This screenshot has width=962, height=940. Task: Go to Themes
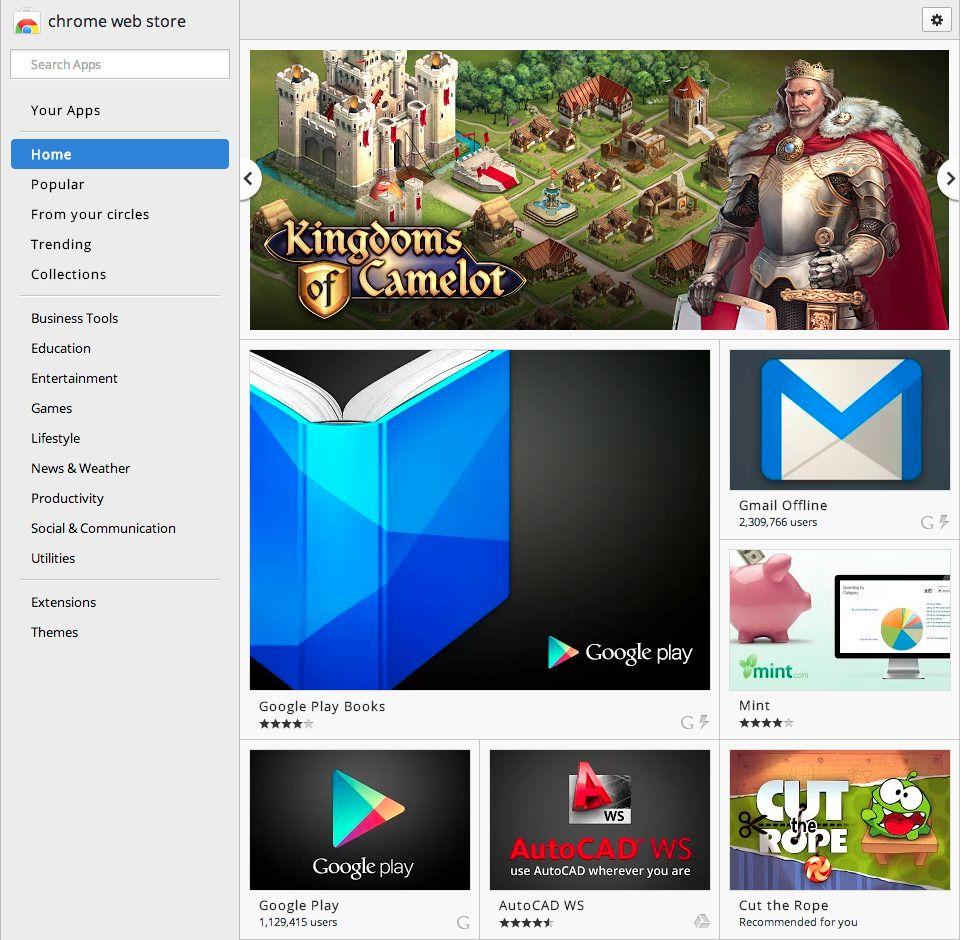click(55, 633)
